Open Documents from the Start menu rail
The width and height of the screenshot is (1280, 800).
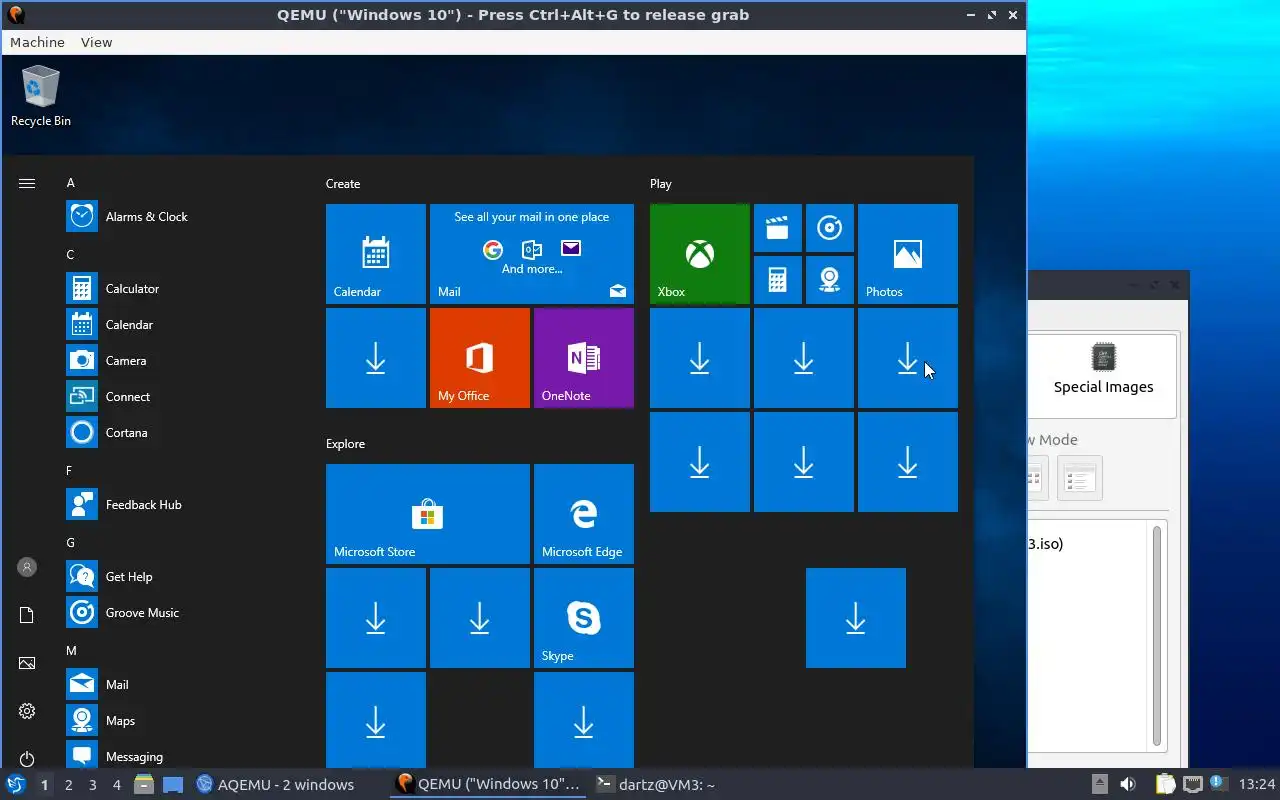click(27, 615)
